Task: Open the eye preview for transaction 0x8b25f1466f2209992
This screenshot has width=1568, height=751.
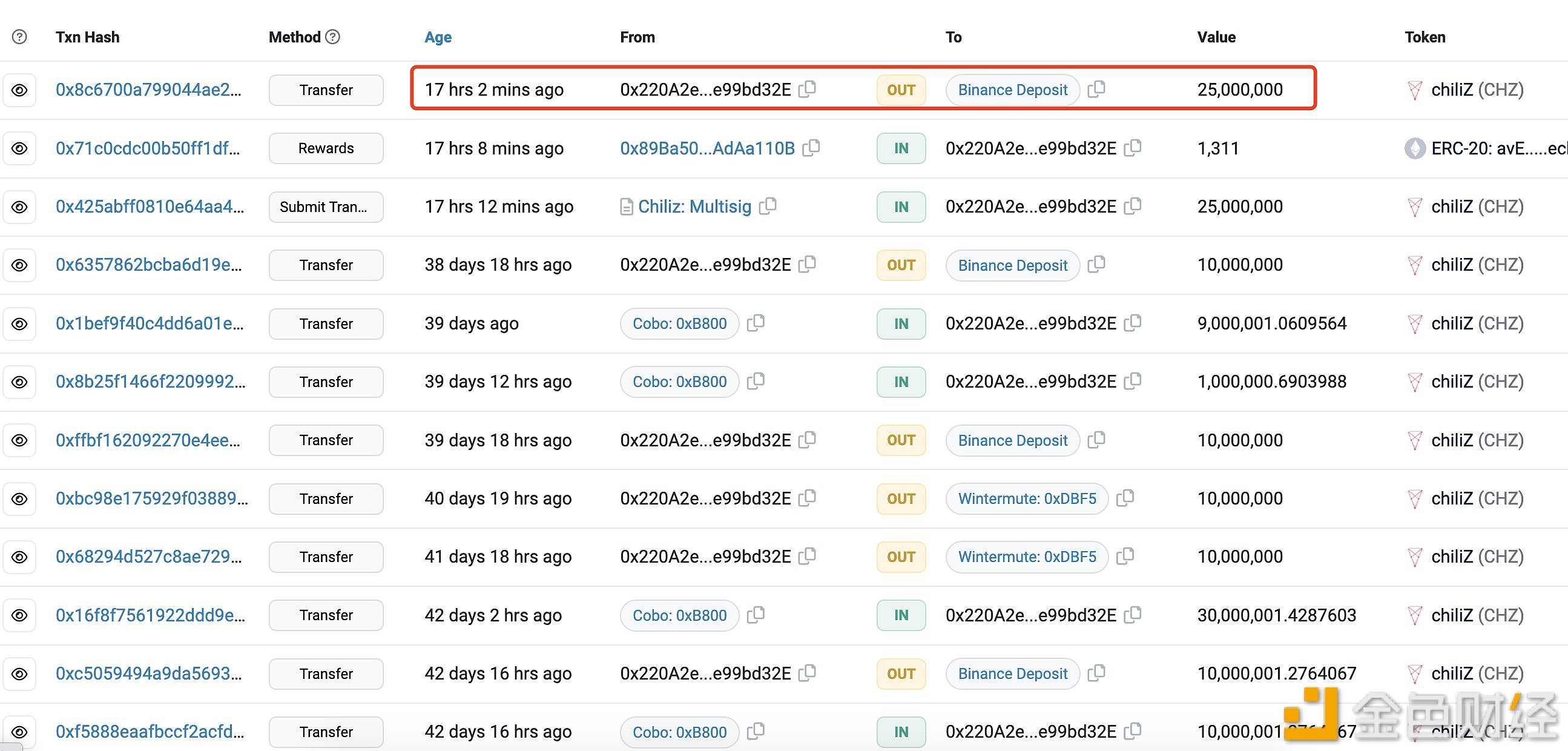Action: [19, 382]
